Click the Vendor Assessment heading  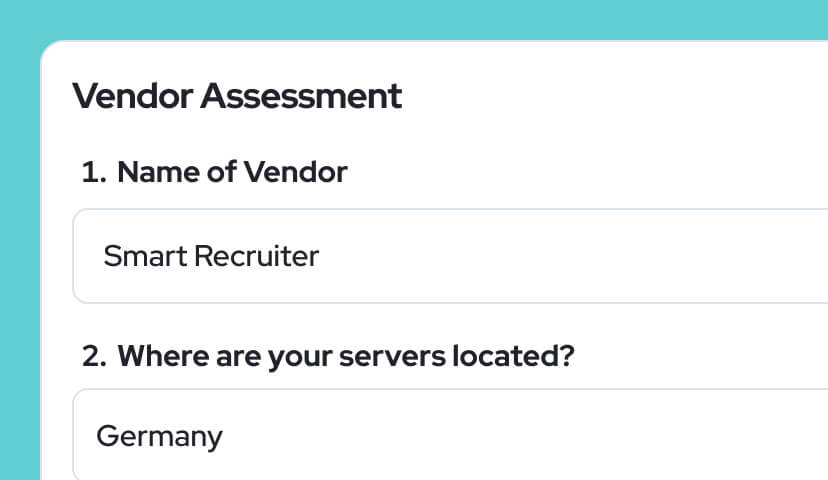pyautogui.click(x=237, y=97)
